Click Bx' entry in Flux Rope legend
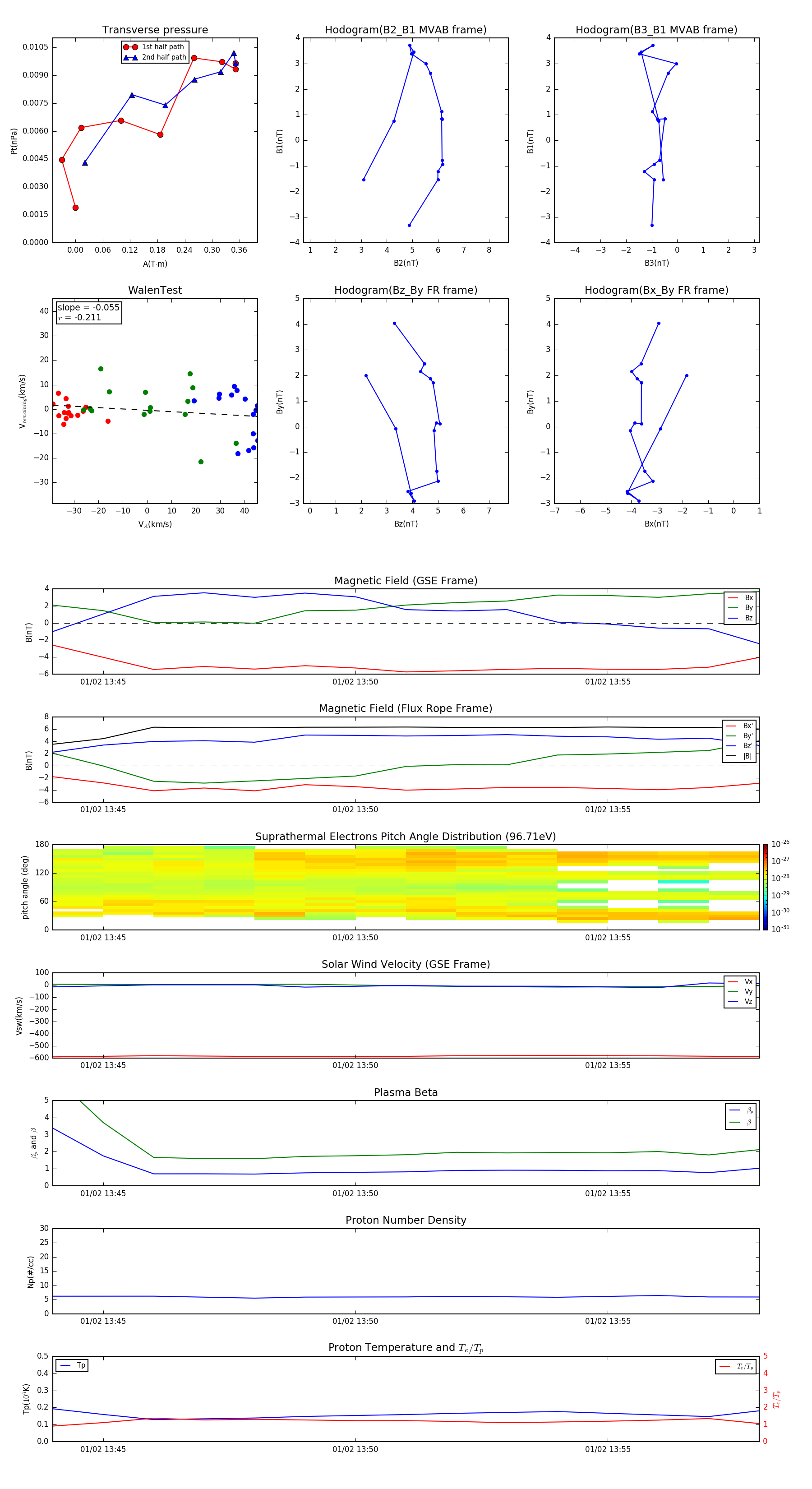 tap(739, 726)
